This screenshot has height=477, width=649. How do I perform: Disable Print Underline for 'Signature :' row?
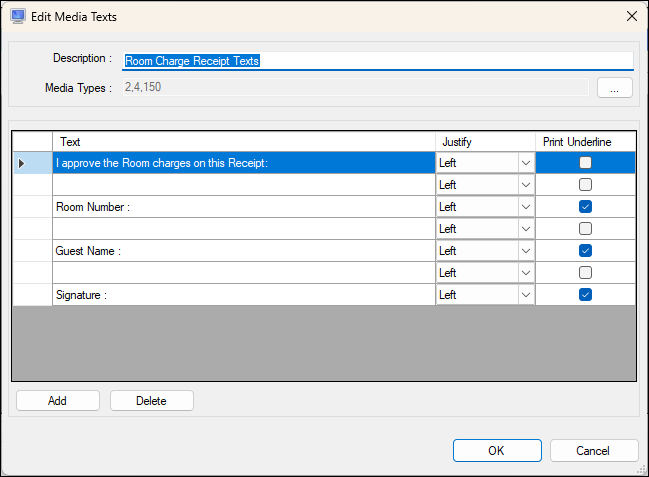(x=585, y=294)
